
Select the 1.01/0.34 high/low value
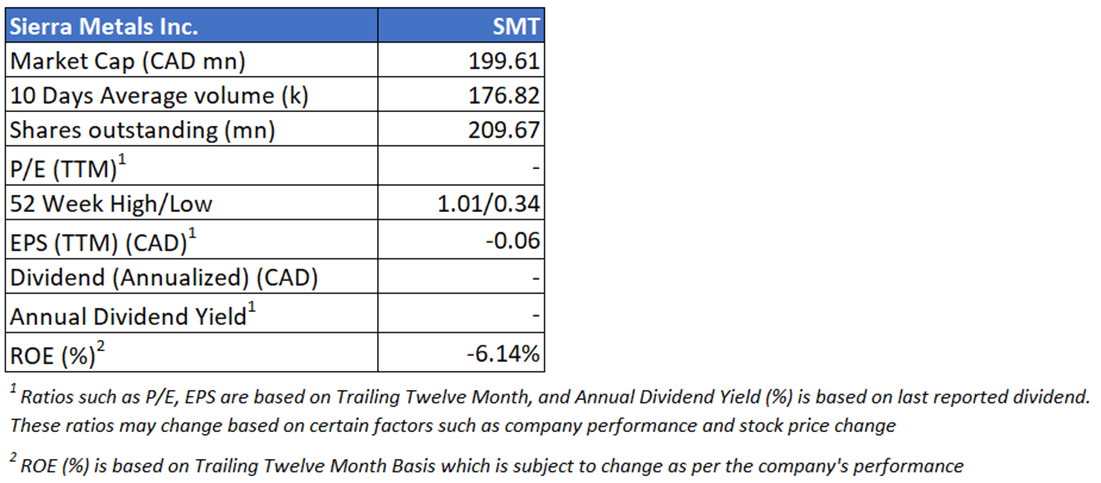[490, 205]
